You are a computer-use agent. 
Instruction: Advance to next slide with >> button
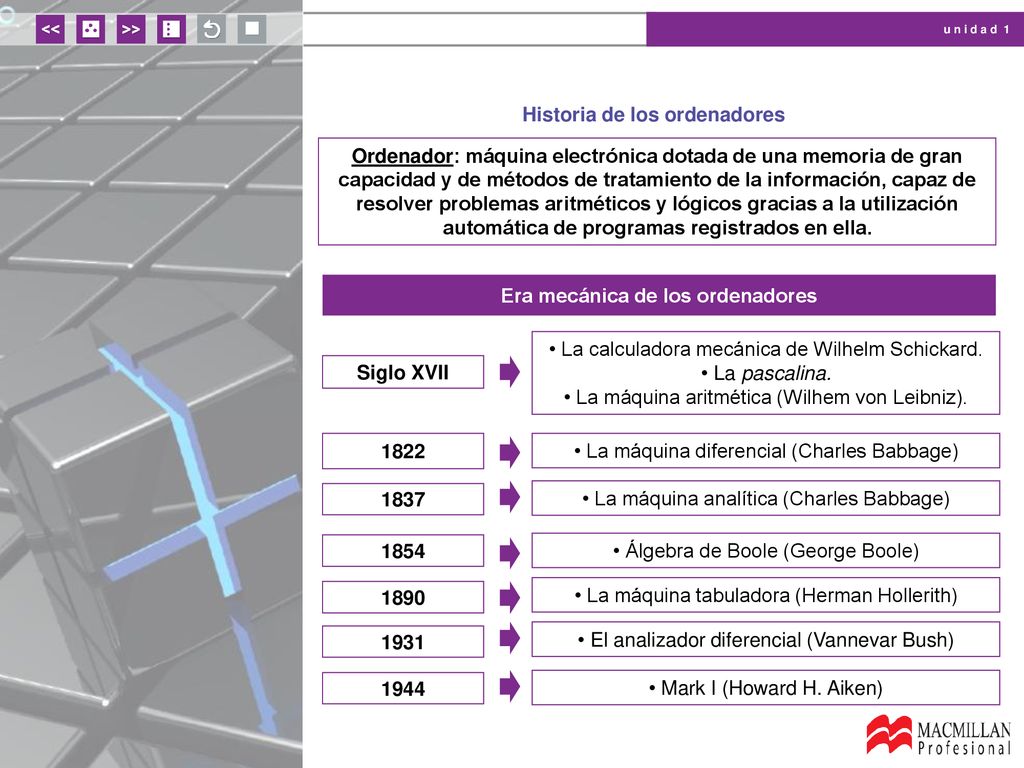tap(131, 29)
